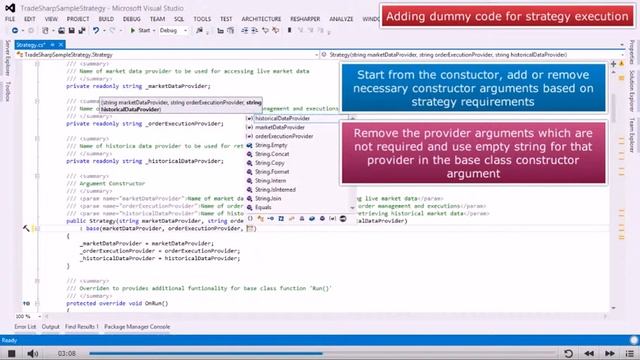Click the fast-forward double-arrow button
This screenshot has width=640, height=360.
pos(610,353)
